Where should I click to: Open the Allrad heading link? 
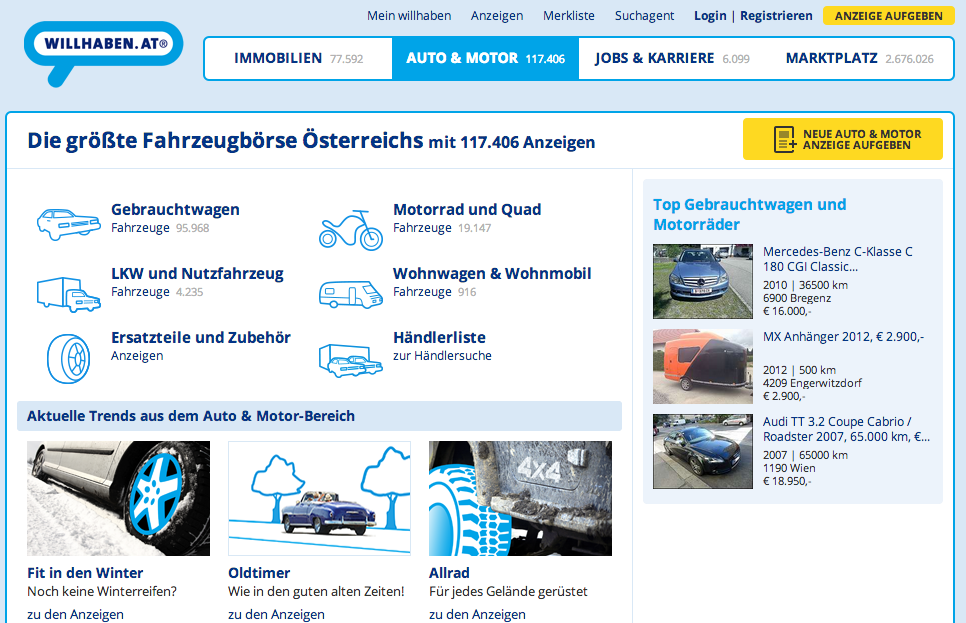pos(449,573)
